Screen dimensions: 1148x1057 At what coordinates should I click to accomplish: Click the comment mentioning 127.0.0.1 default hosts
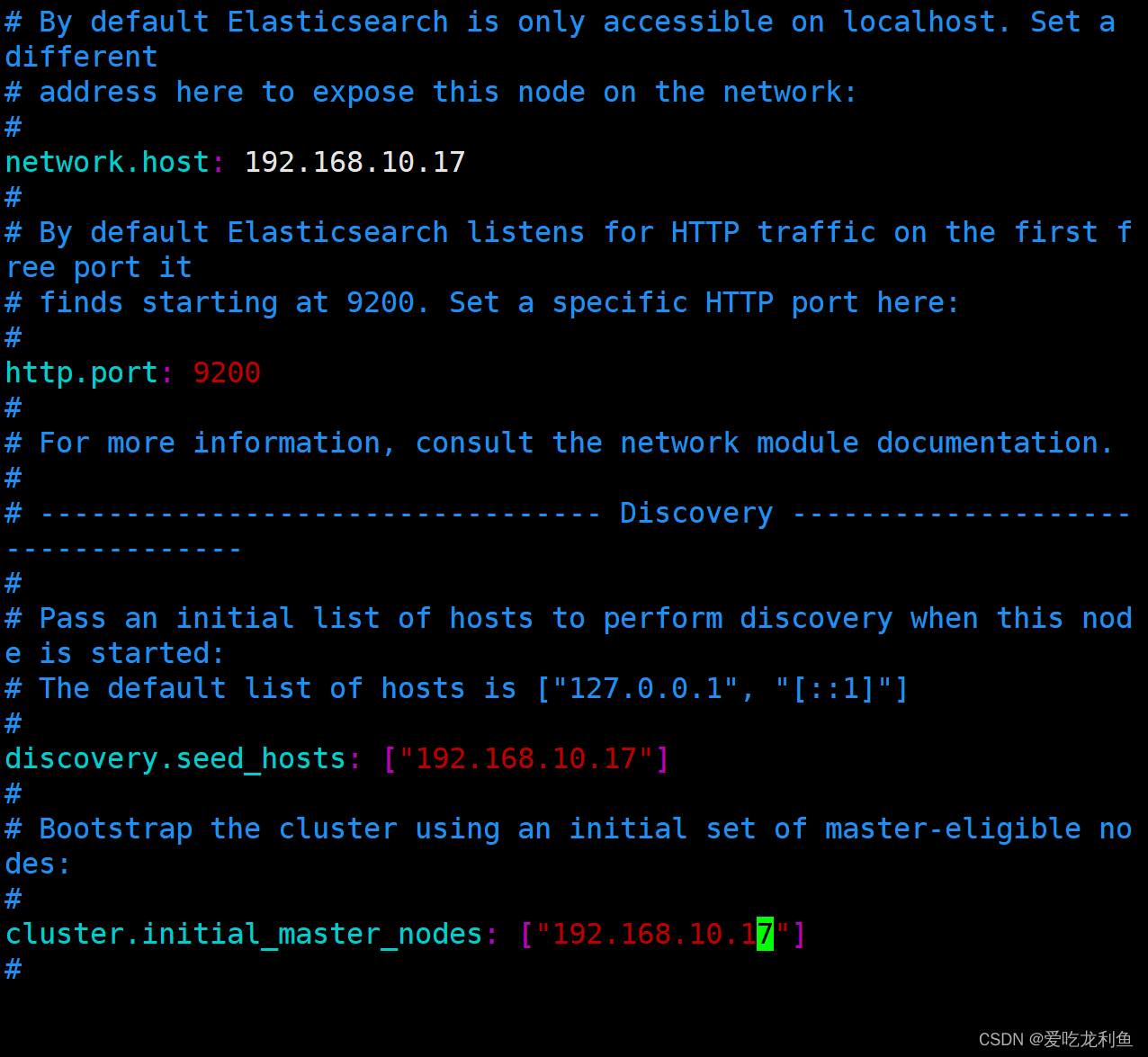point(457,688)
